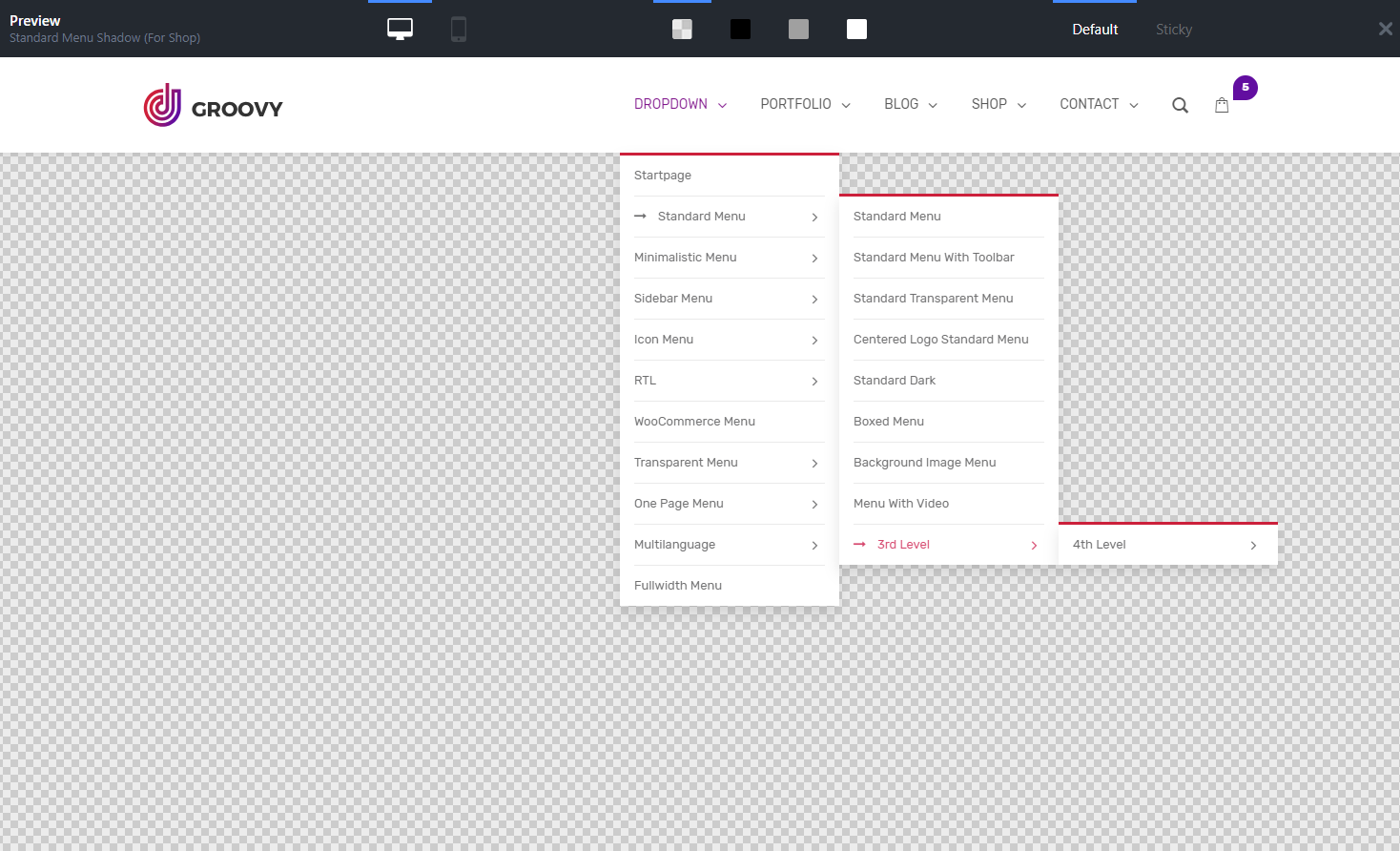1400x851 pixels.
Task: Click the search magnifier icon
Action: (1180, 106)
